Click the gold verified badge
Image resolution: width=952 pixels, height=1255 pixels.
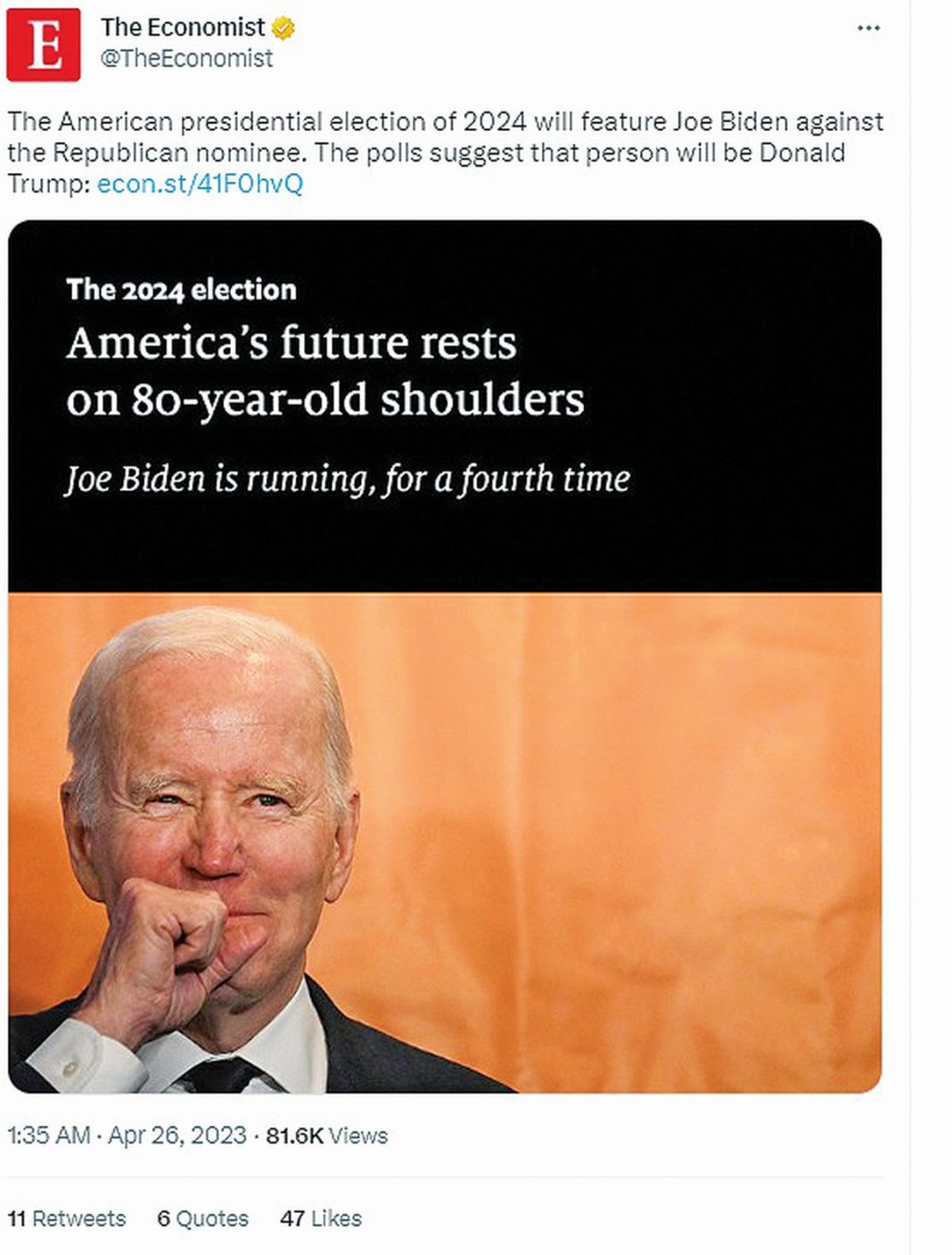[283, 29]
